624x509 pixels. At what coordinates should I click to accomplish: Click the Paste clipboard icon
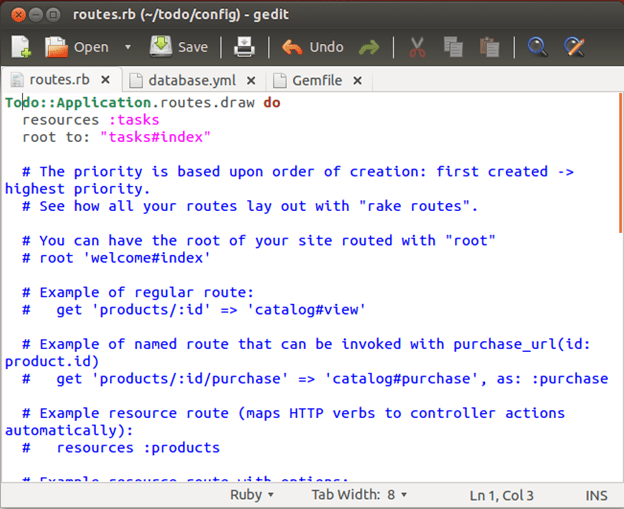click(488, 47)
